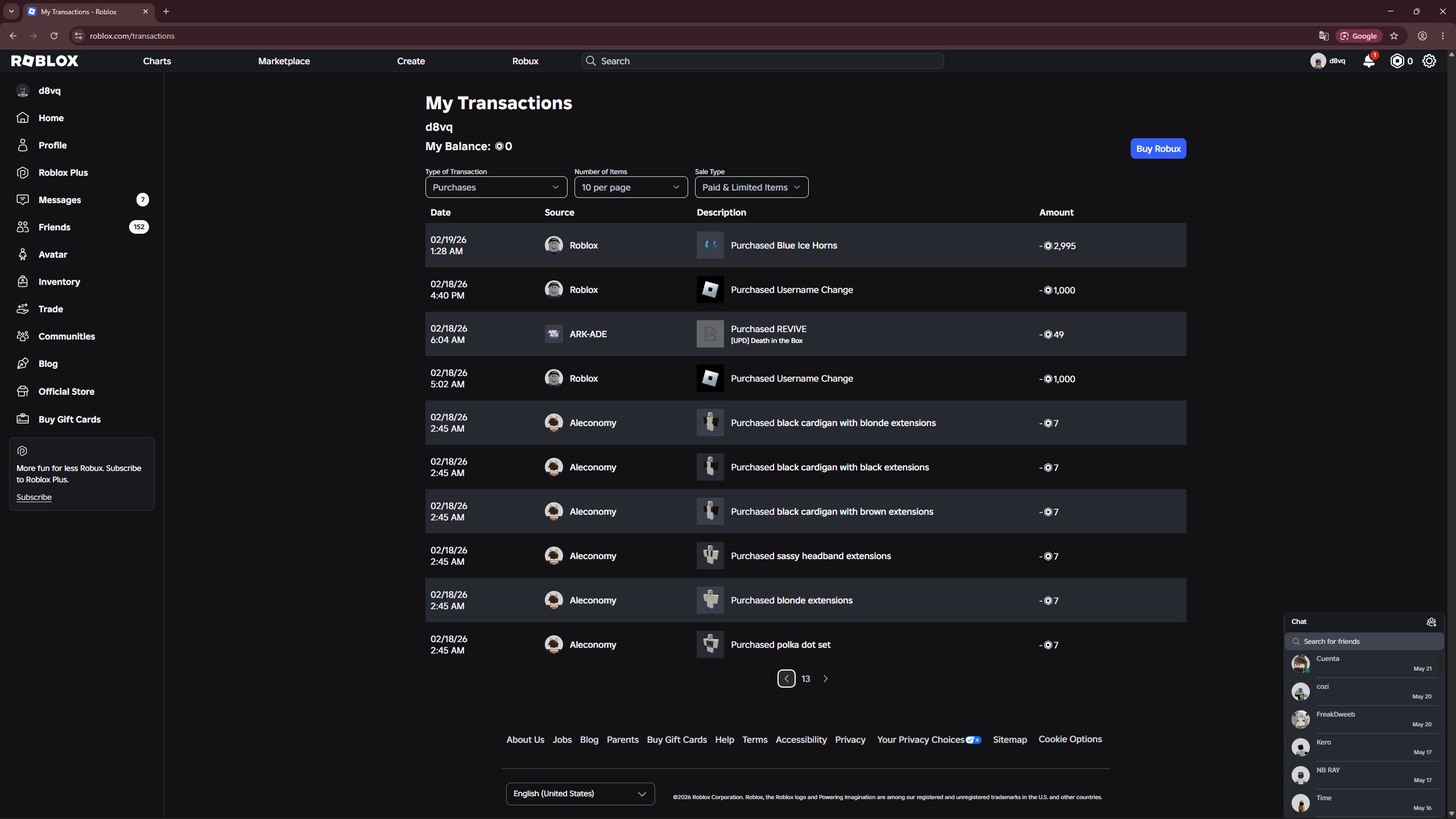Screen dimensions: 1456x819
Task: Go to previous transactions page
Action: click(x=787, y=679)
